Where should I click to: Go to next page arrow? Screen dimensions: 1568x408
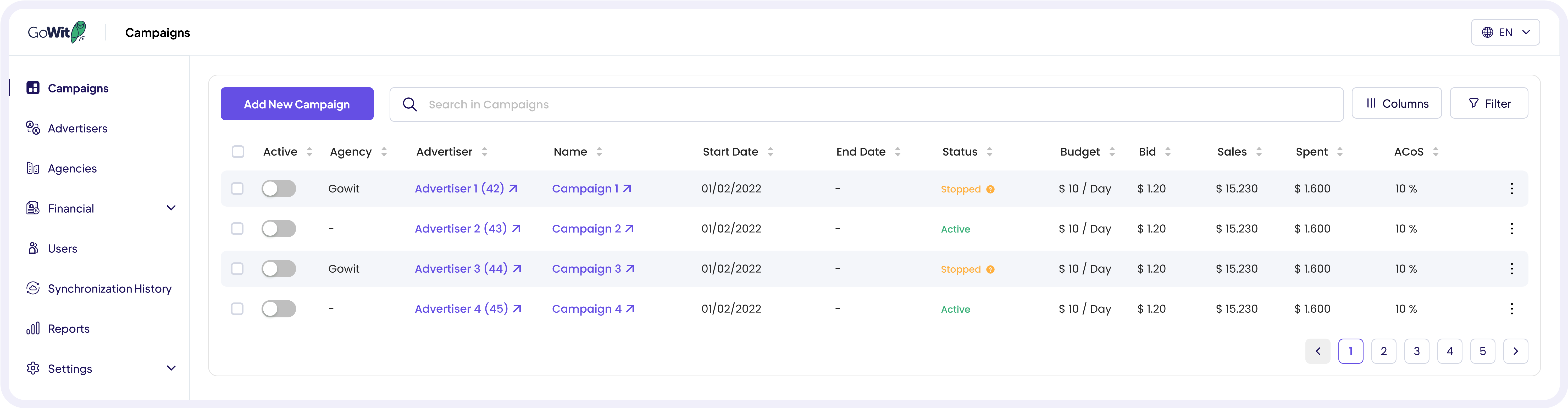coord(1515,351)
